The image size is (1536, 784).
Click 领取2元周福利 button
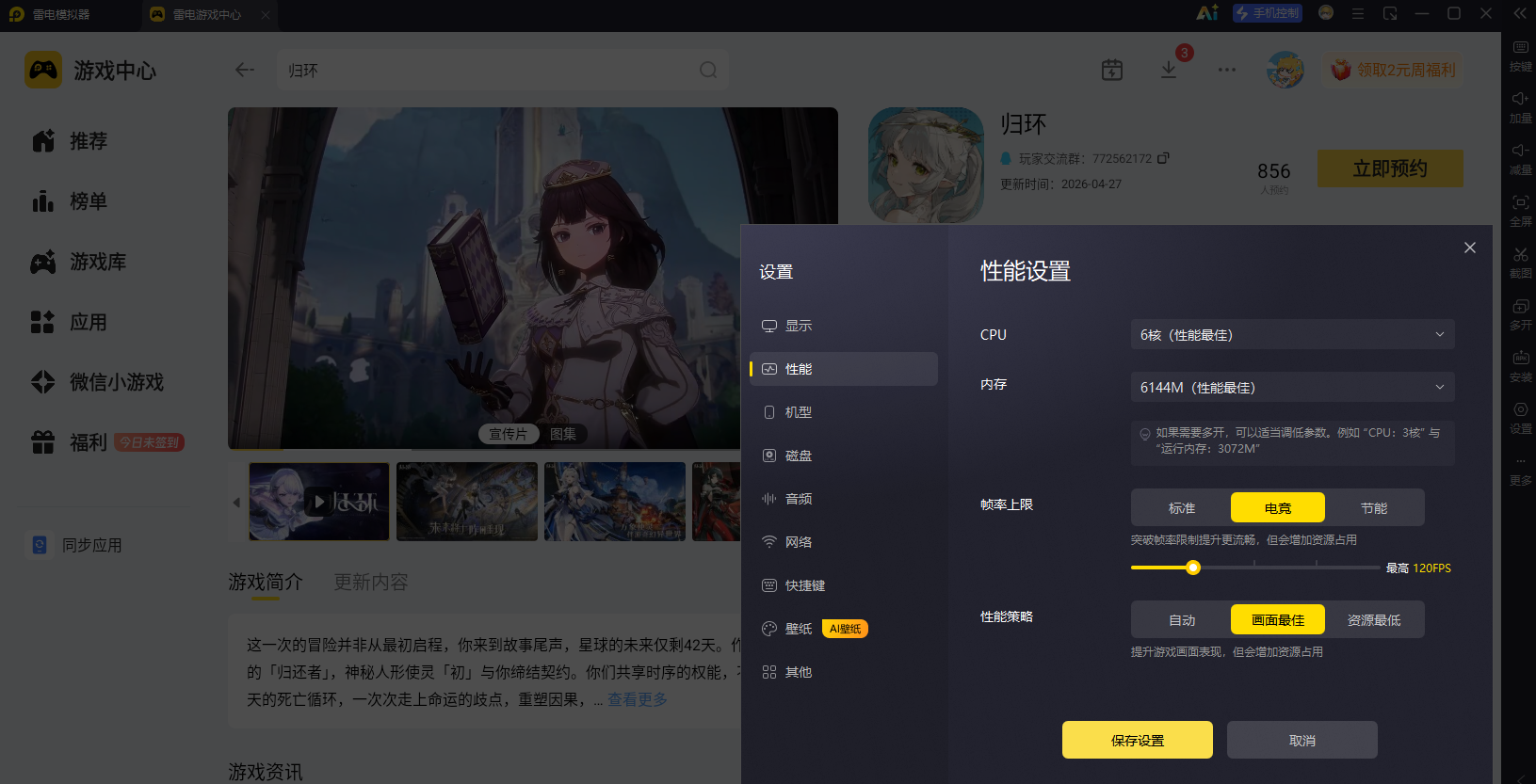coord(1393,70)
